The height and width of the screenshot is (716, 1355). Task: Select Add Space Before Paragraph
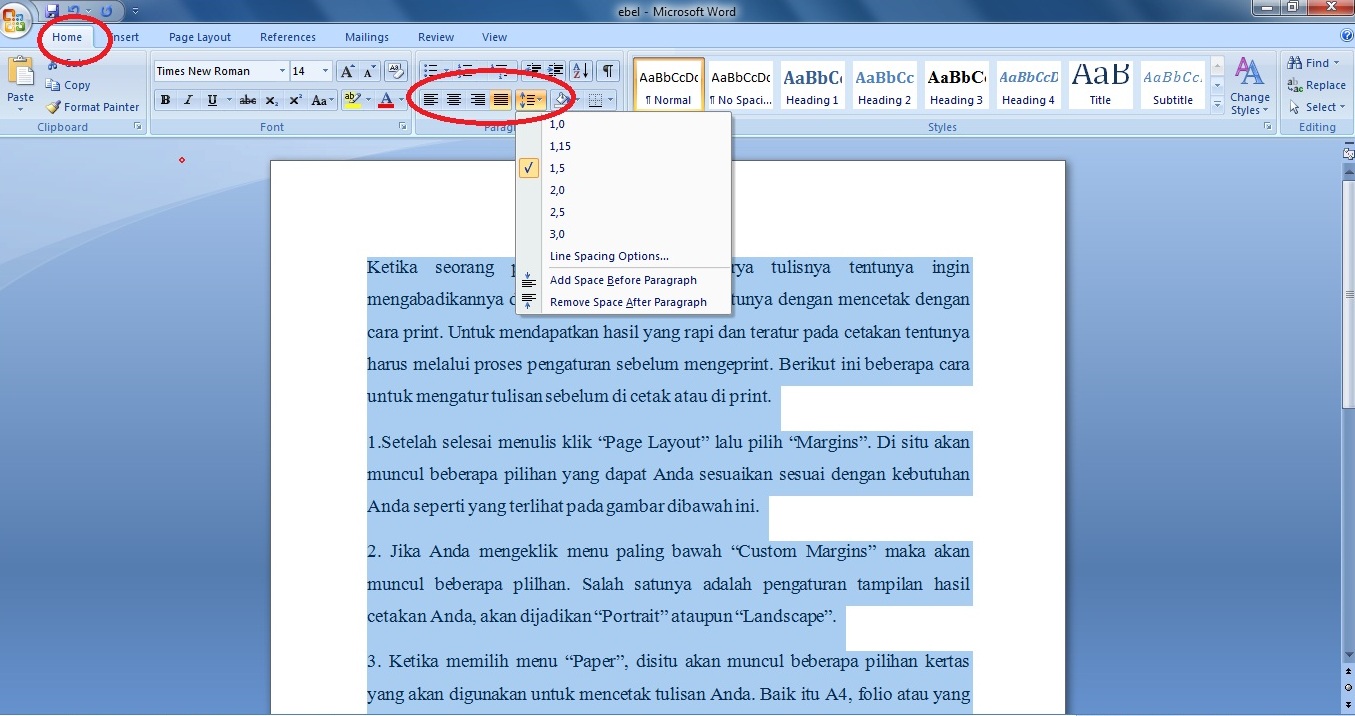[624, 280]
